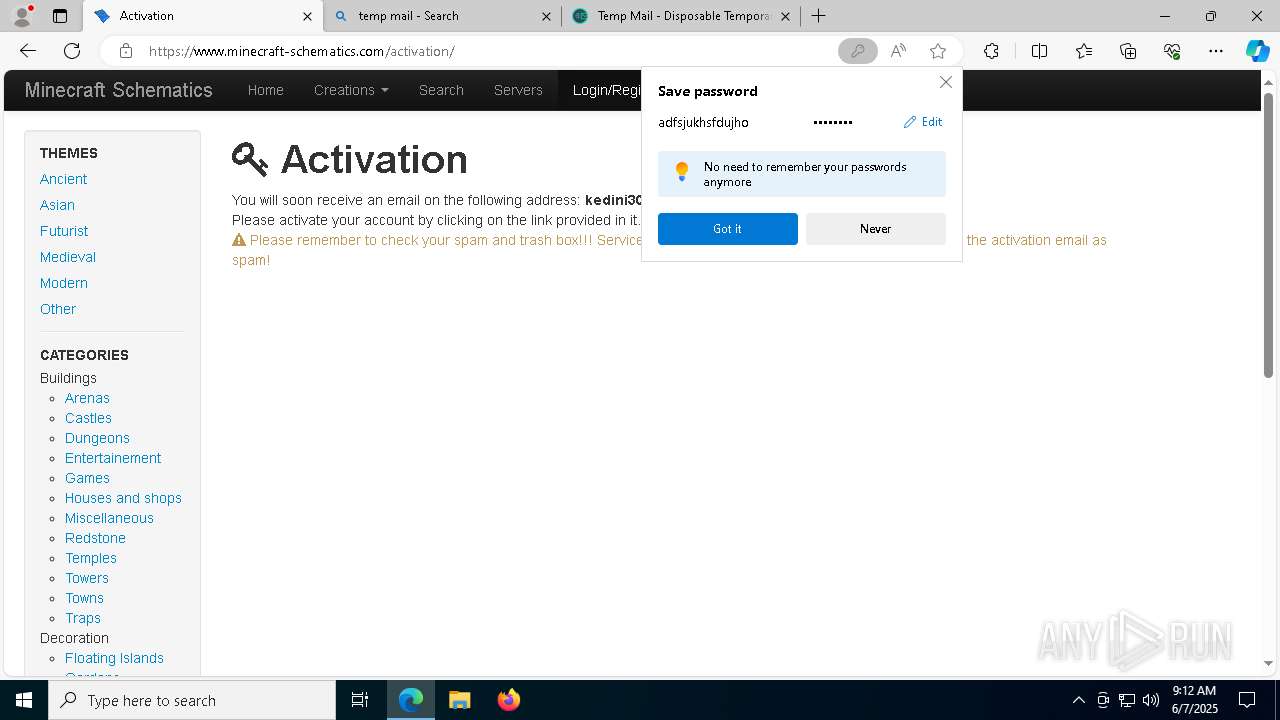The image size is (1280, 720).
Task: Open the Entertainment category
Action: click(x=113, y=458)
